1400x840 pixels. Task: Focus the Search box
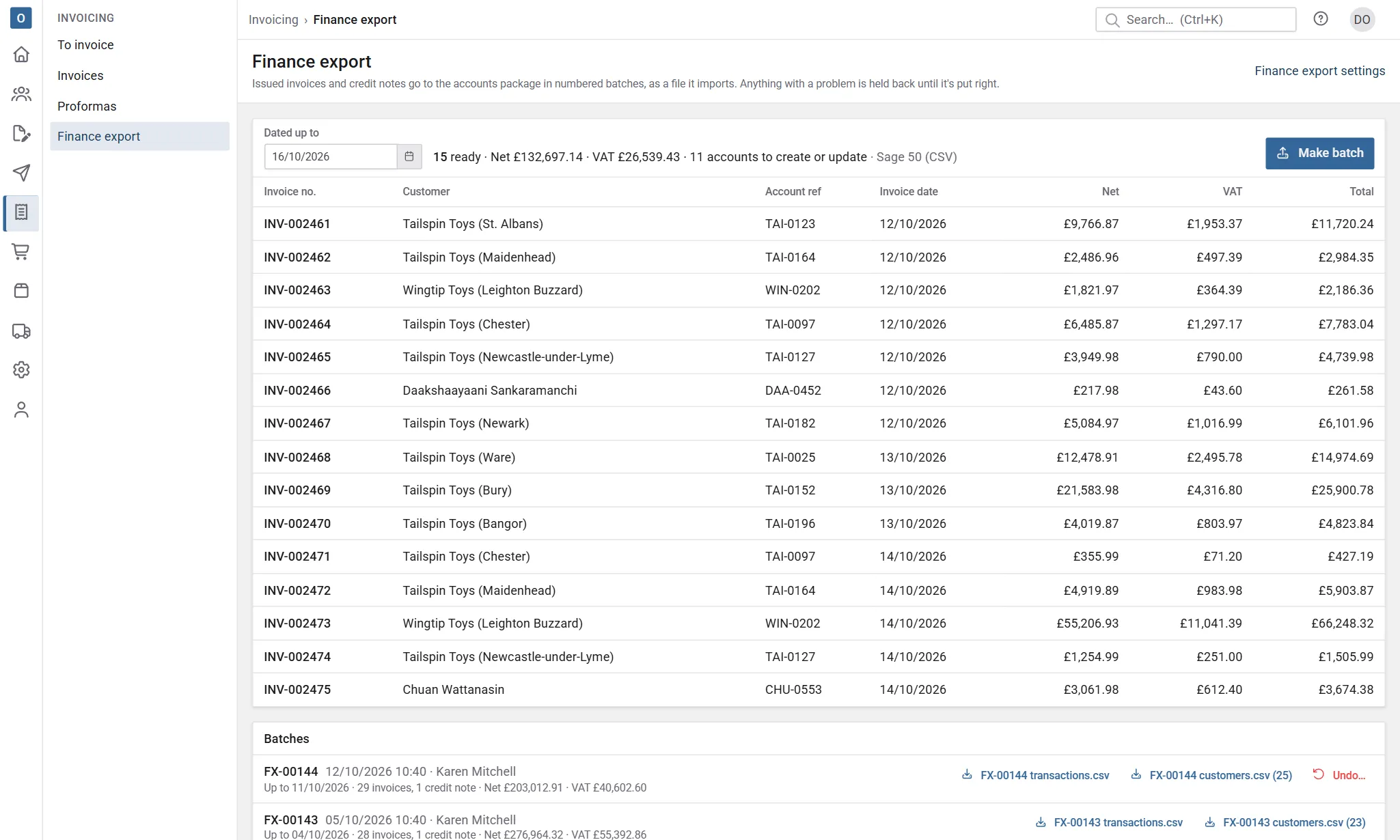coord(1195,20)
